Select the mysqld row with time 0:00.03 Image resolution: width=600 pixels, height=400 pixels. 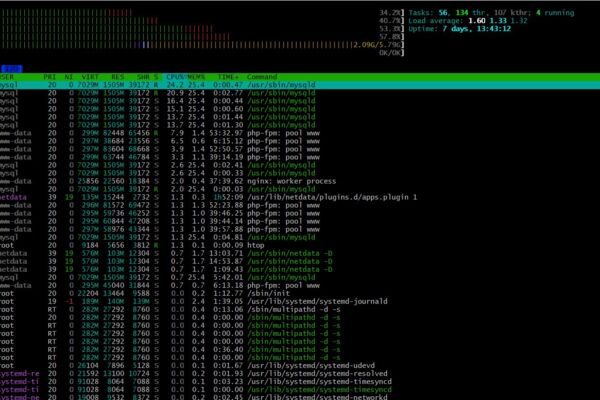point(300,189)
